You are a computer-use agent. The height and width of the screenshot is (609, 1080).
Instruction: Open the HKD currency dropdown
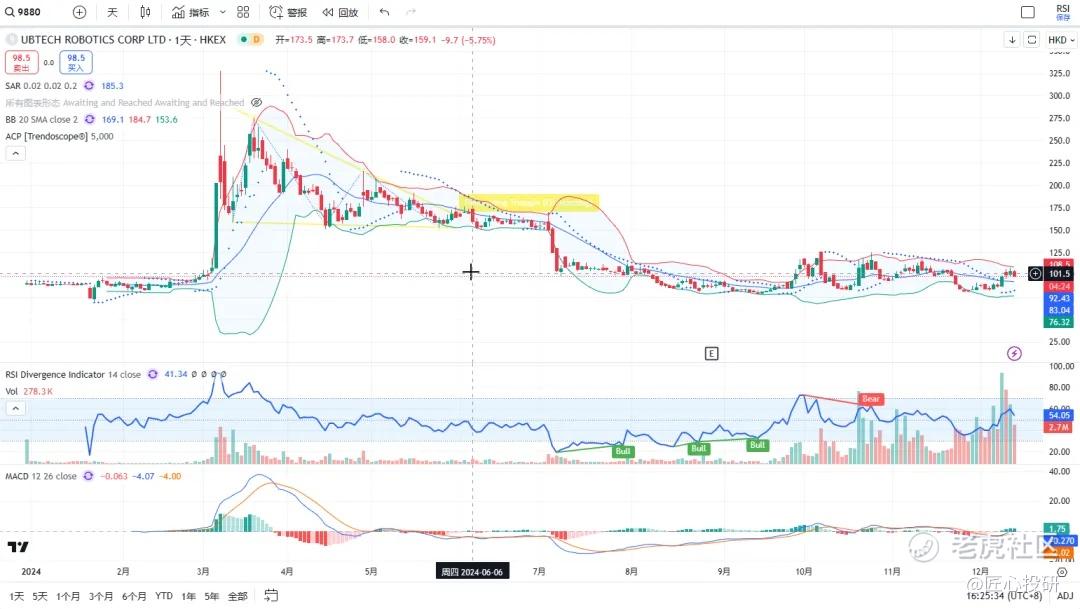click(x=1061, y=40)
